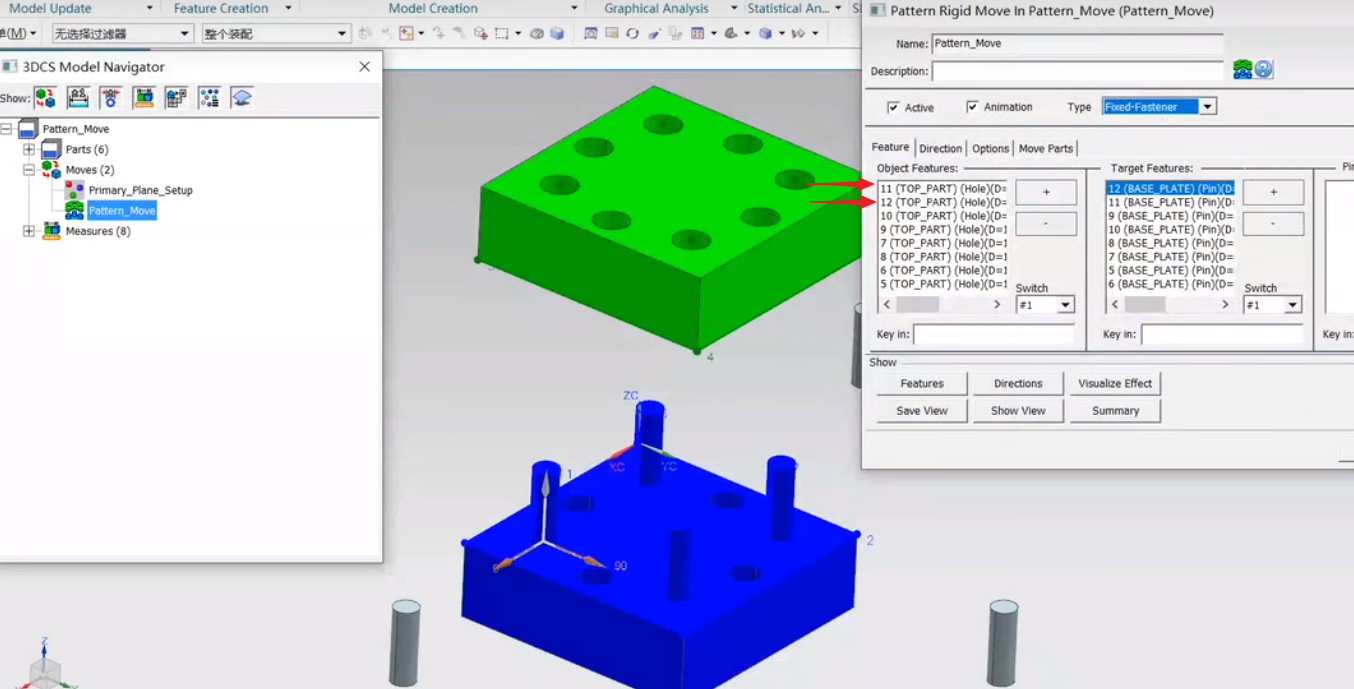Uncheck the Animation checkbox
This screenshot has height=689, width=1354.
pyautogui.click(x=972, y=107)
